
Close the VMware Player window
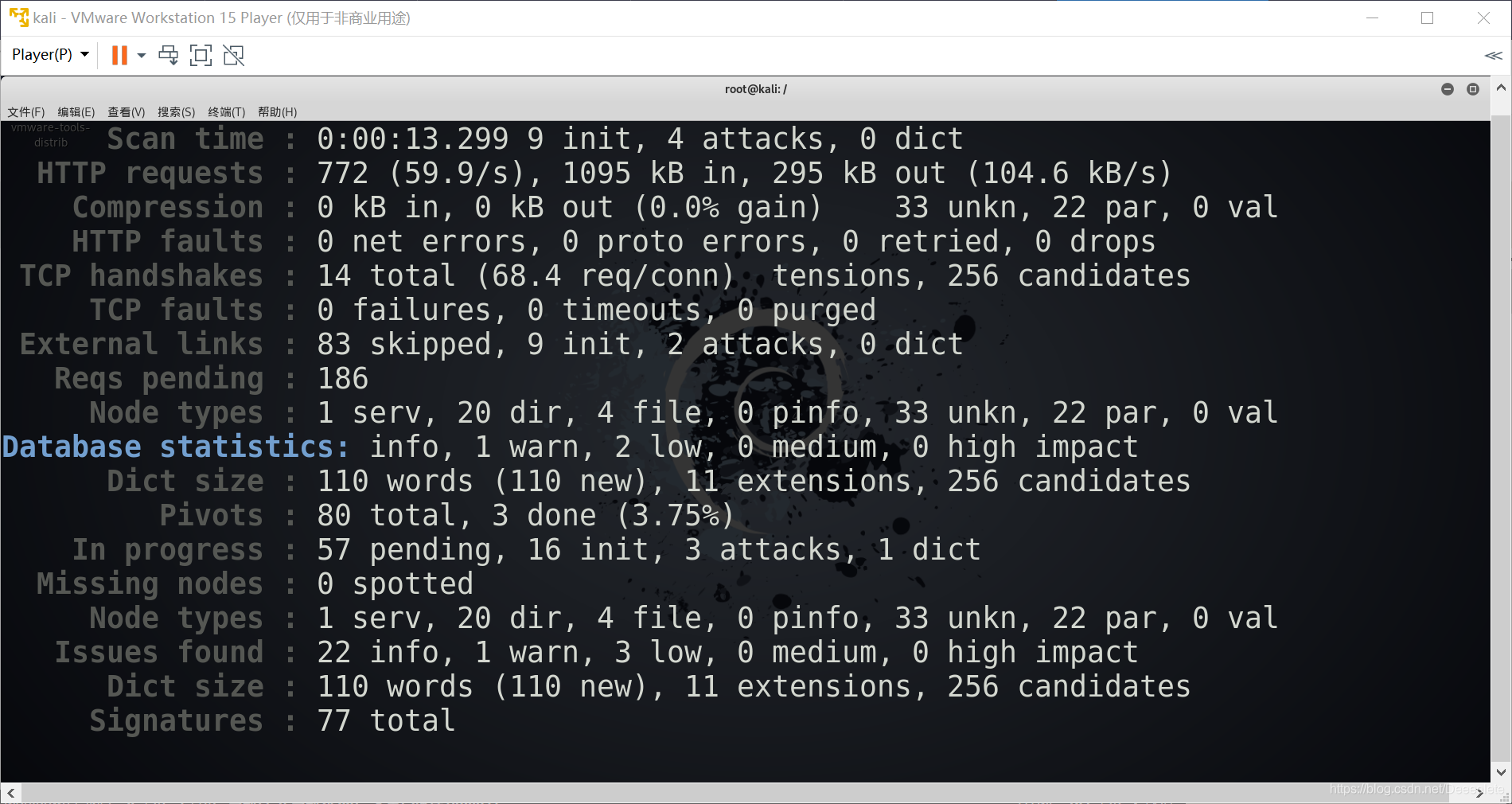click(x=1483, y=18)
